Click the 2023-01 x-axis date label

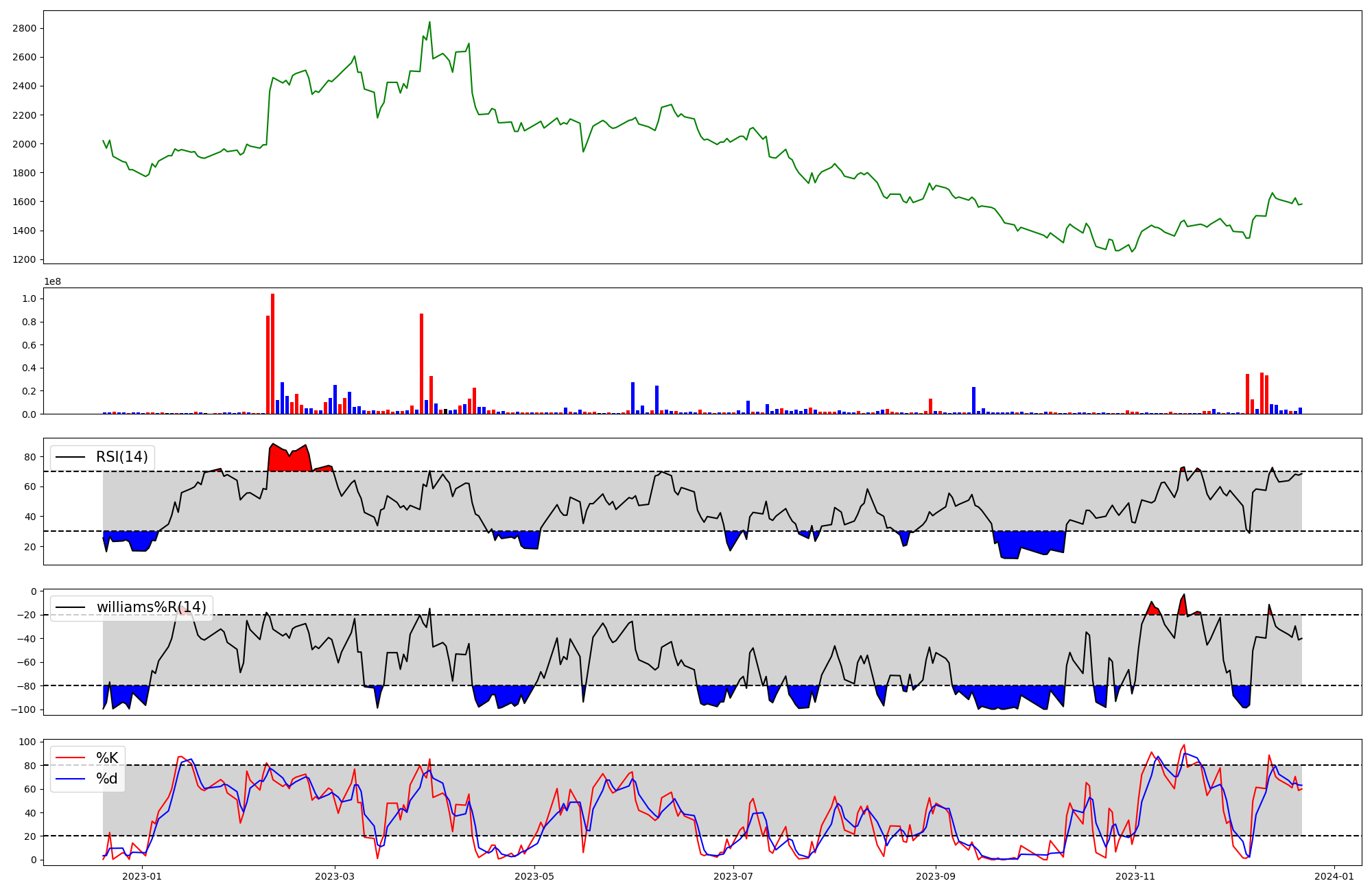[x=142, y=876]
